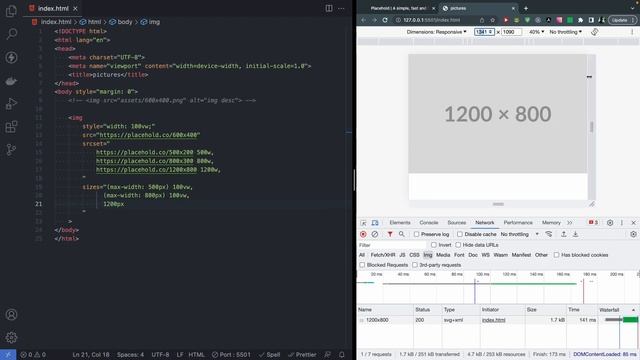Bookmark this page with star icon

[493, 20]
